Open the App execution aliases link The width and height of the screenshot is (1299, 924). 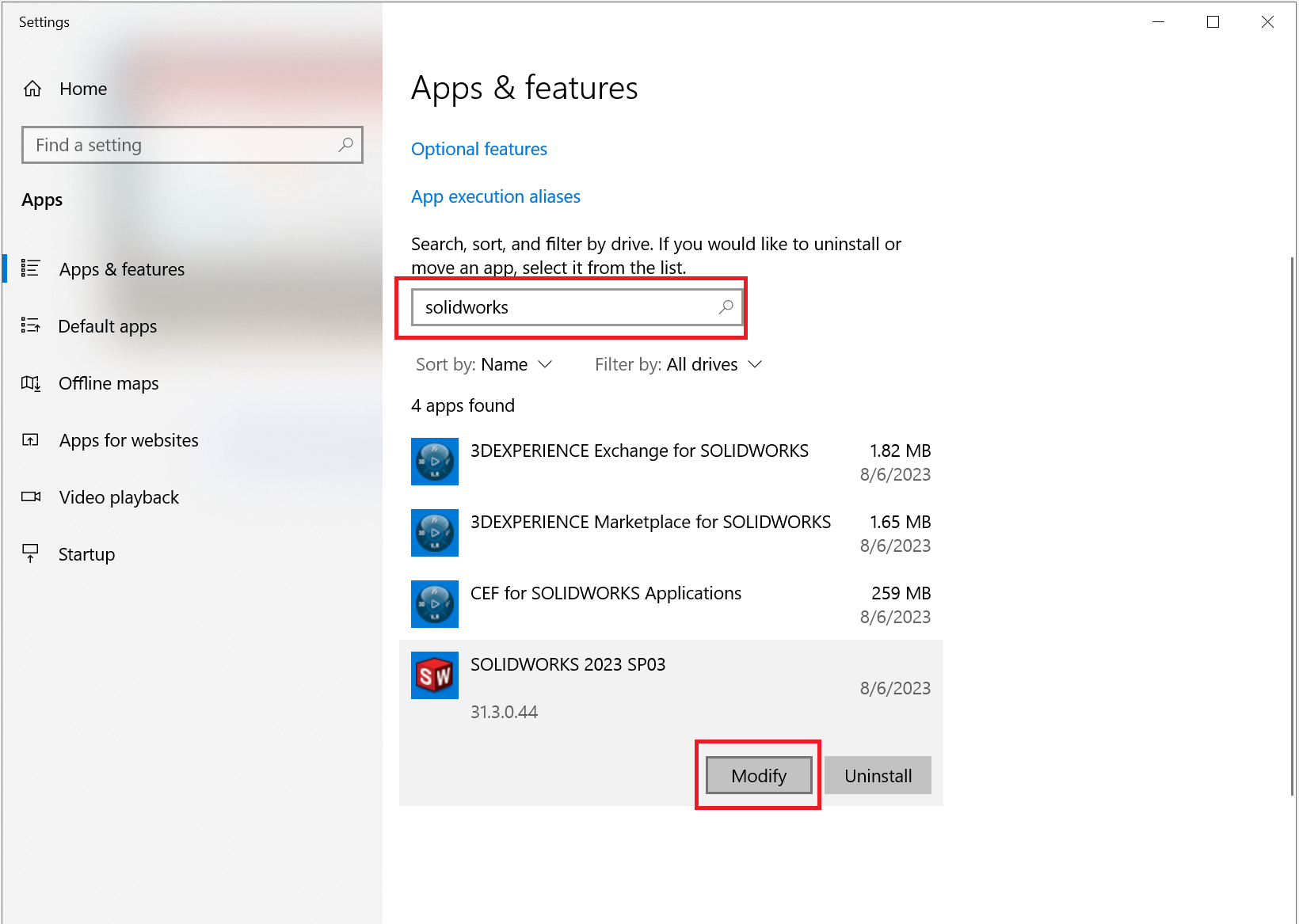(496, 196)
